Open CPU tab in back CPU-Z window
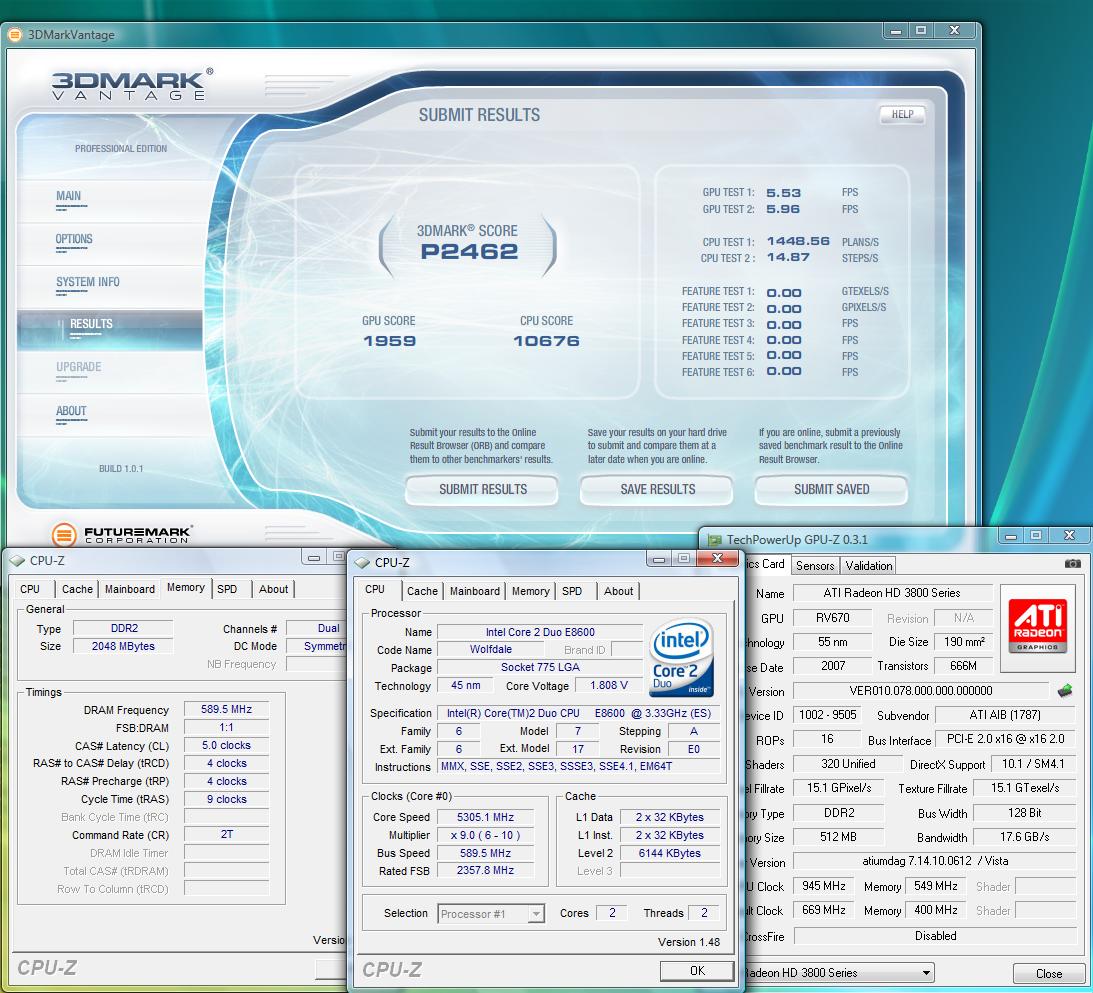The image size is (1093, 993). (30, 589)
